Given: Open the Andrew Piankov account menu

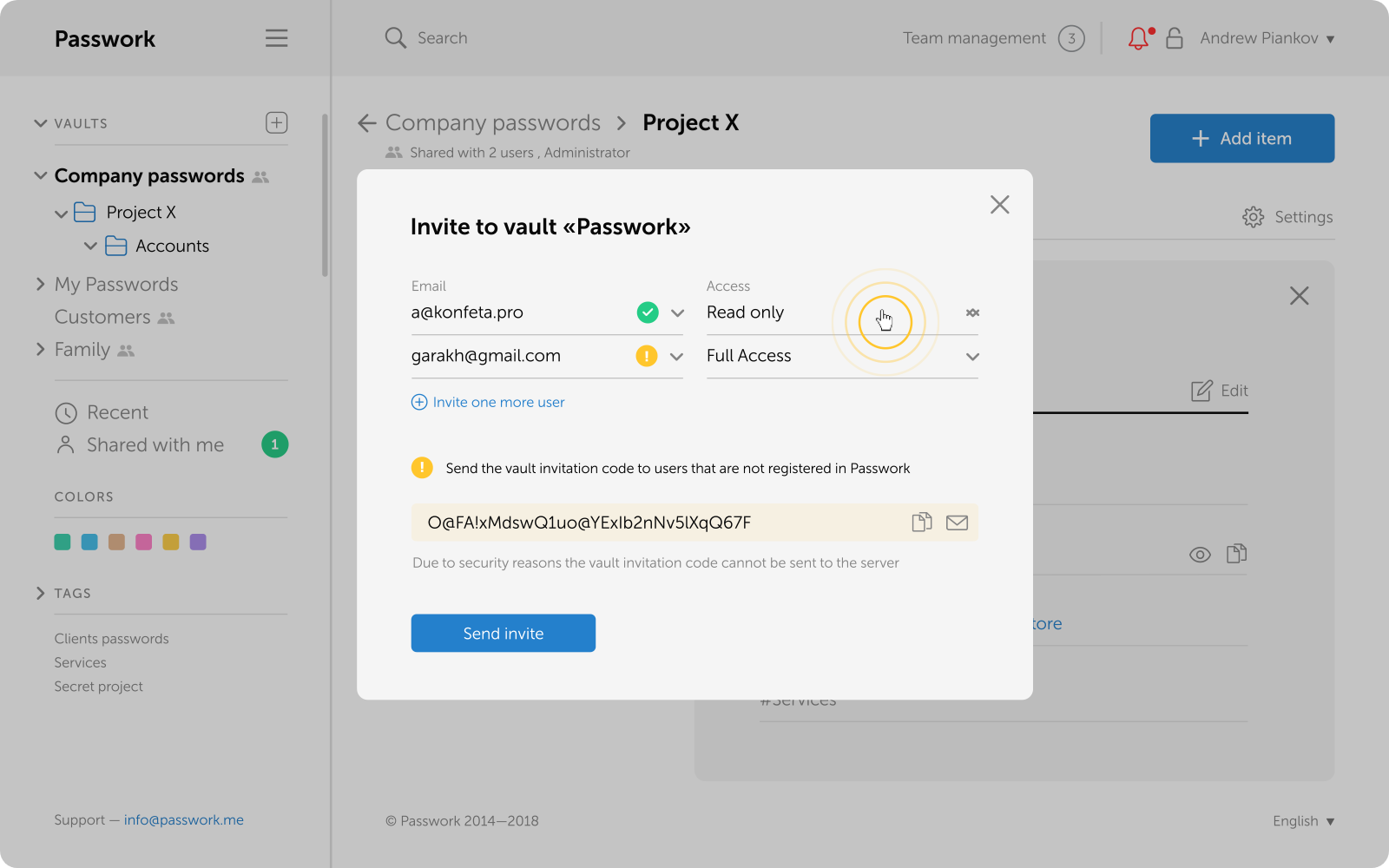Looking at the screenshot, I should click(x=1267, y=38).
